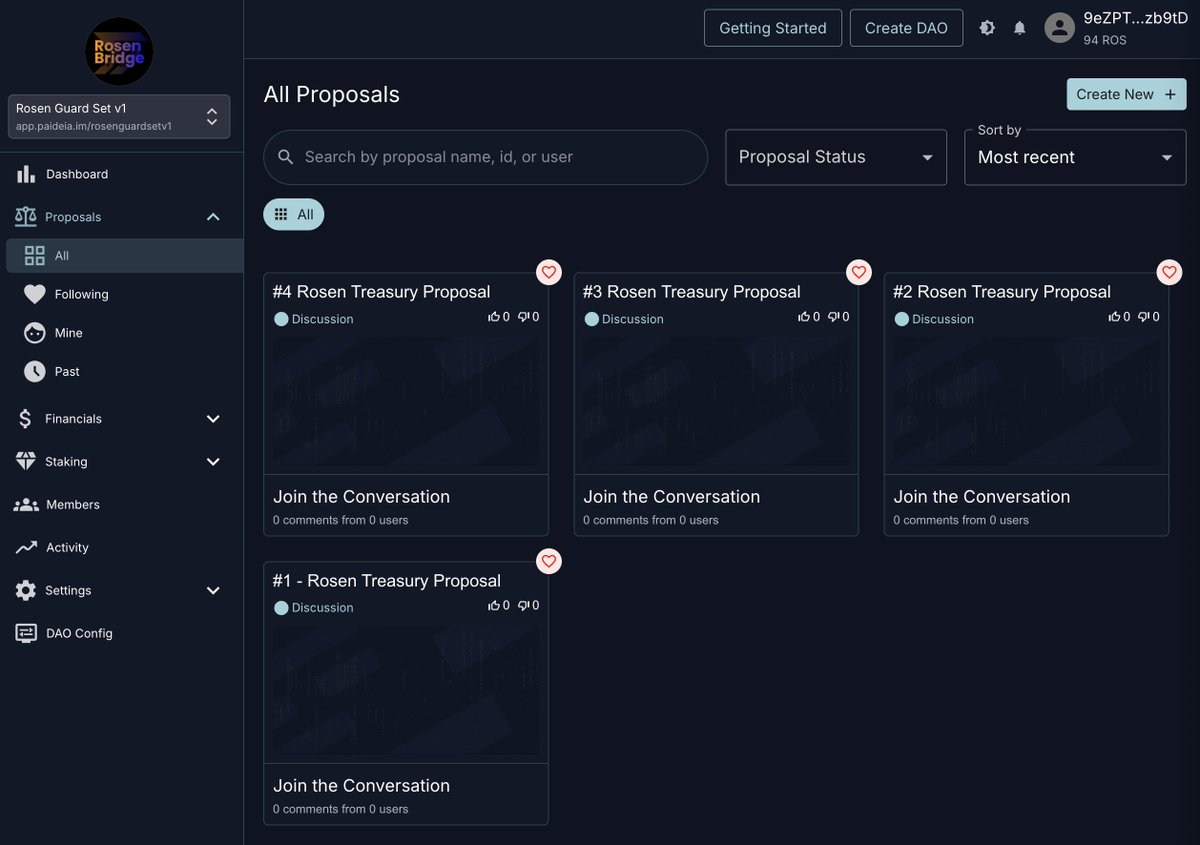Click the Dashboard bar chart icon
1200x845 pixels.
[x=26, y=174]
